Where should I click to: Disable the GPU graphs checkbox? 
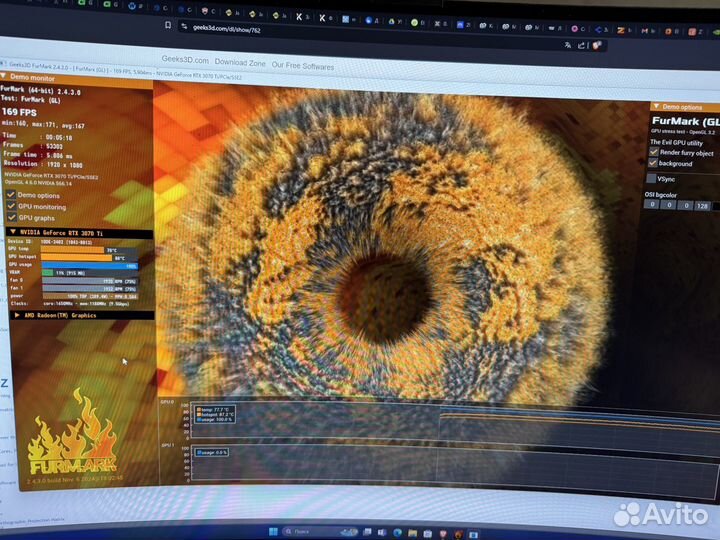(11, 217)
